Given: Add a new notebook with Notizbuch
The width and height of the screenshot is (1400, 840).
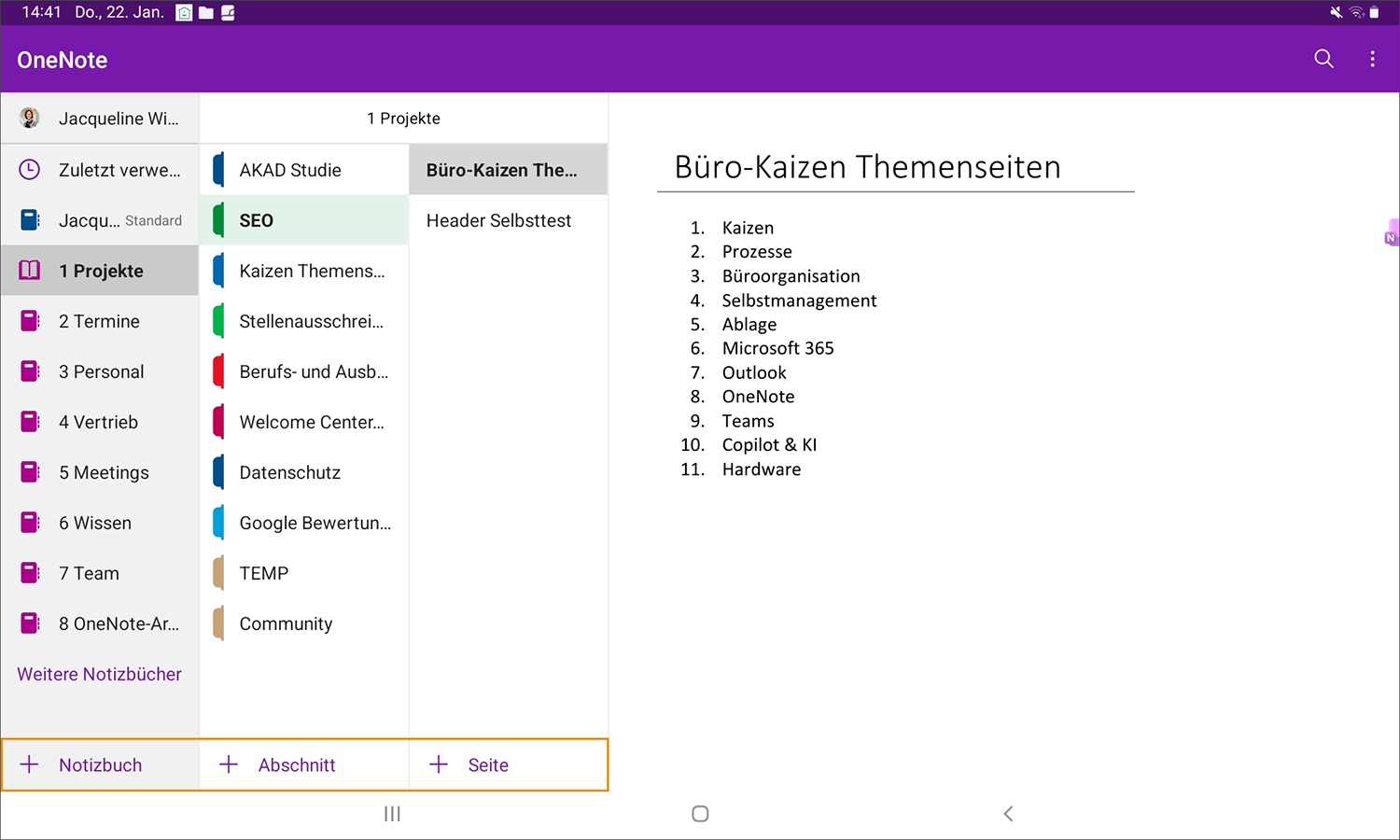Looking at the screenshot, I should (100, 764).
